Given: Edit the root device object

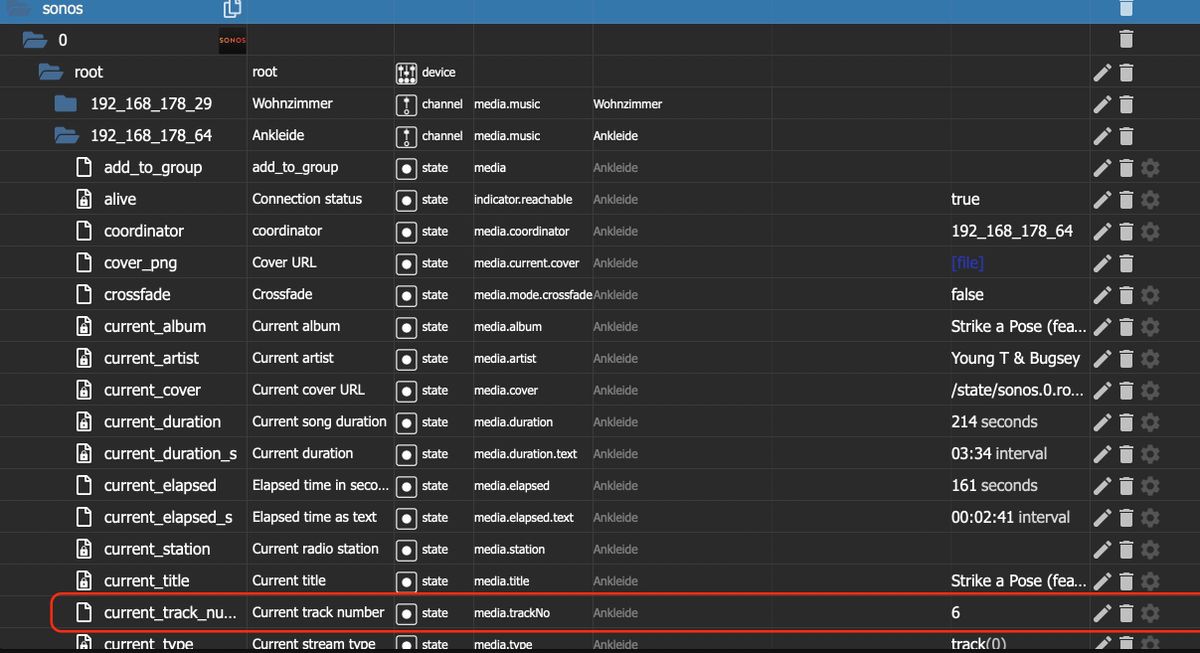Looking at the screenshot, I should (x=1102, y=72).
